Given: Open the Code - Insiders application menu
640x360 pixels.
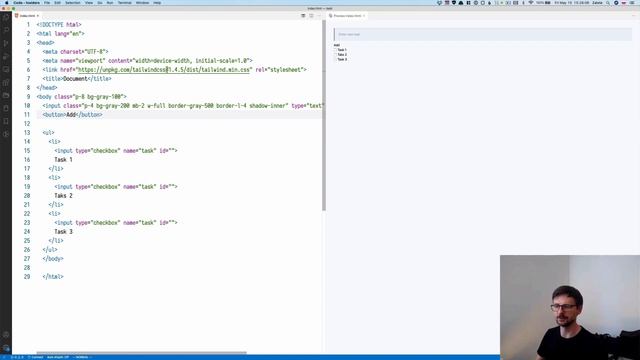Looking at the screenshot, I should coord(27,3).
